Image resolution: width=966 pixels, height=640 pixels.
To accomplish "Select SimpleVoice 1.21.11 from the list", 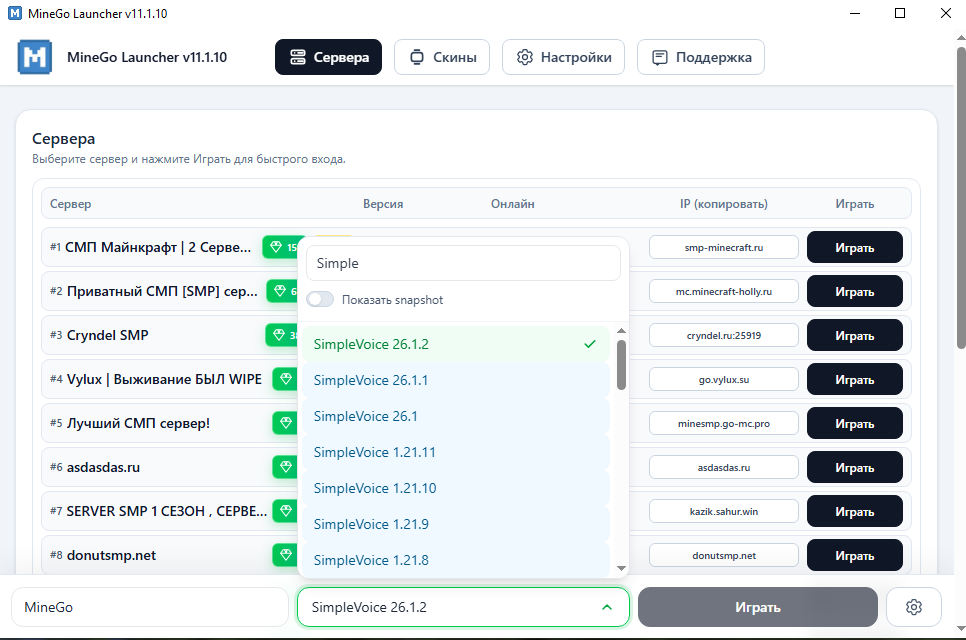I will coord(374,452).
